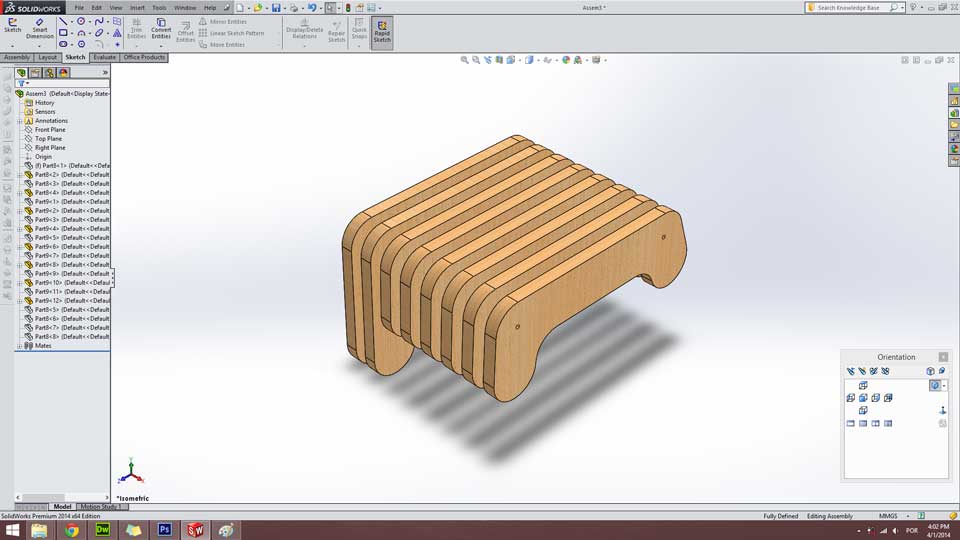Image resolution: width=960 pixels, height=540 pixels.
Task: Click the Rebuild traffic light icon
Action: (x=348, y=8)
